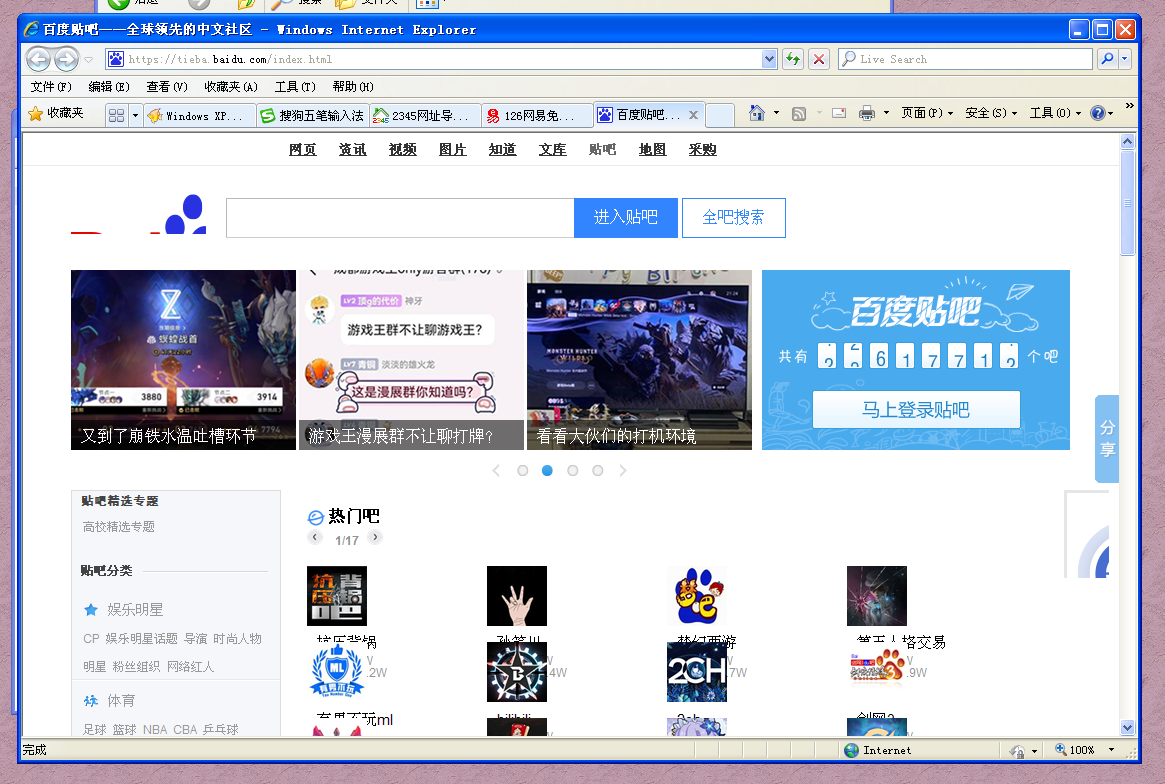Open the Favorites star button
The image size is (1165, 784).
[56, 114]
